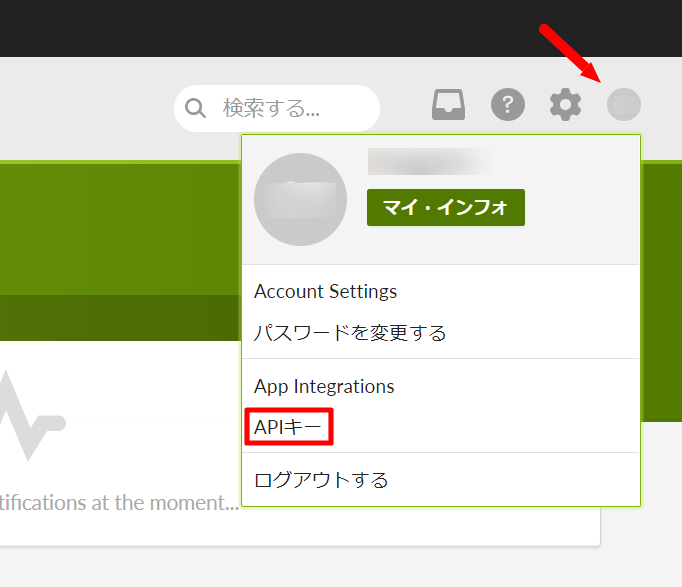Select パスワードを変更する menu entry
This screenshot has width=682, height=587.
(x=350, y=333)
